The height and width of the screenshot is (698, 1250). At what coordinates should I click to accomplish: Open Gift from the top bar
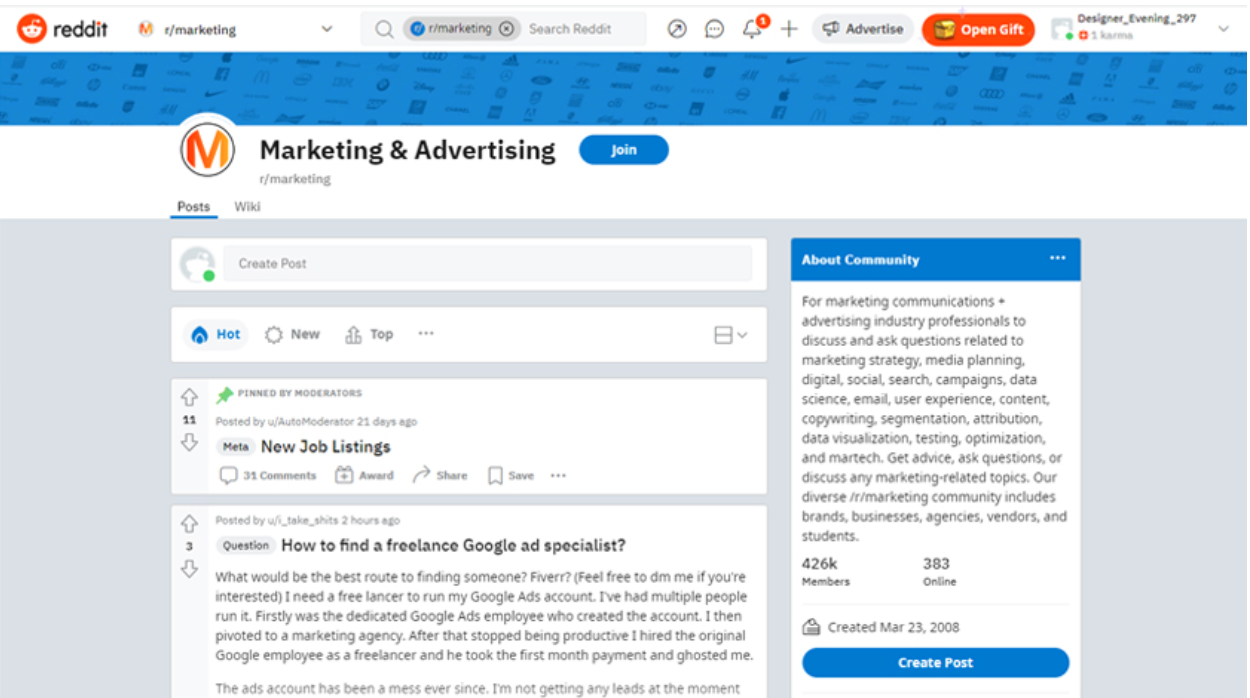click(978, 29)
